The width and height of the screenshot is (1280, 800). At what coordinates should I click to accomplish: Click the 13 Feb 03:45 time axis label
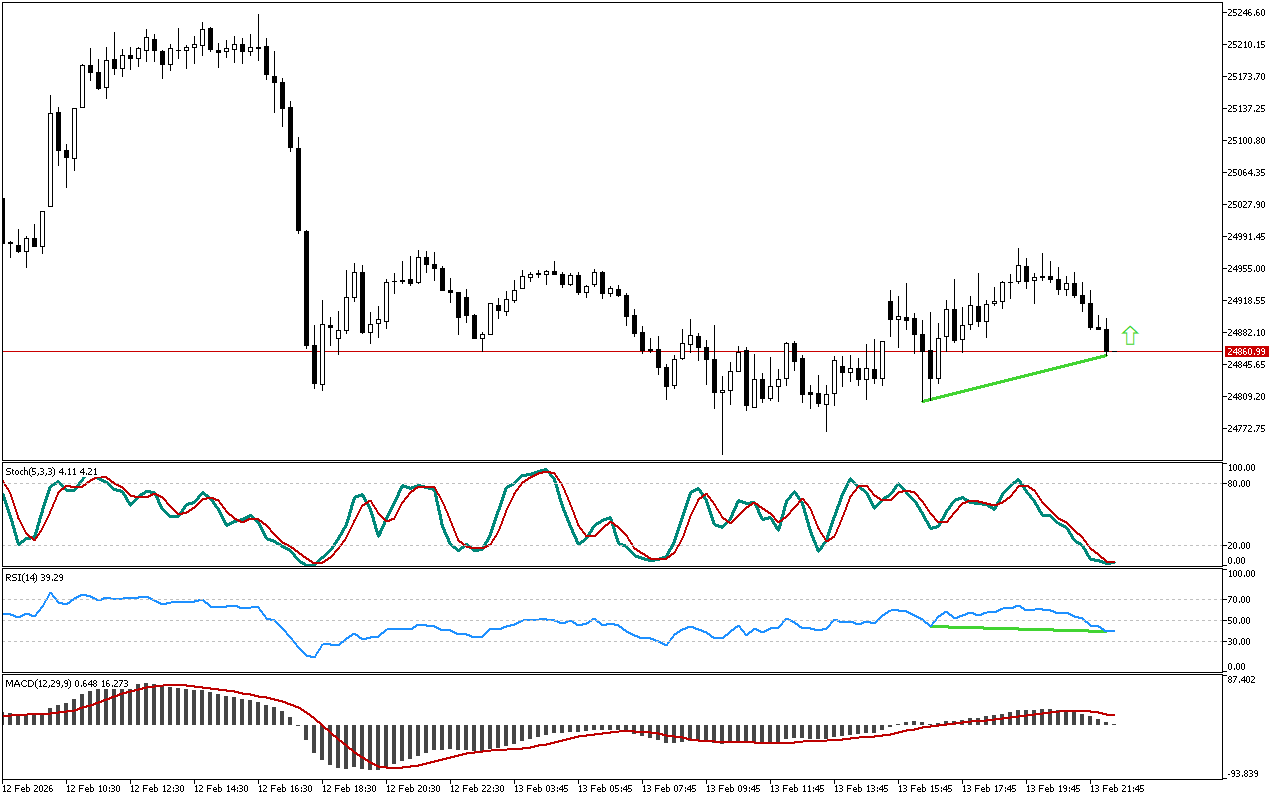tap(540, 788)
